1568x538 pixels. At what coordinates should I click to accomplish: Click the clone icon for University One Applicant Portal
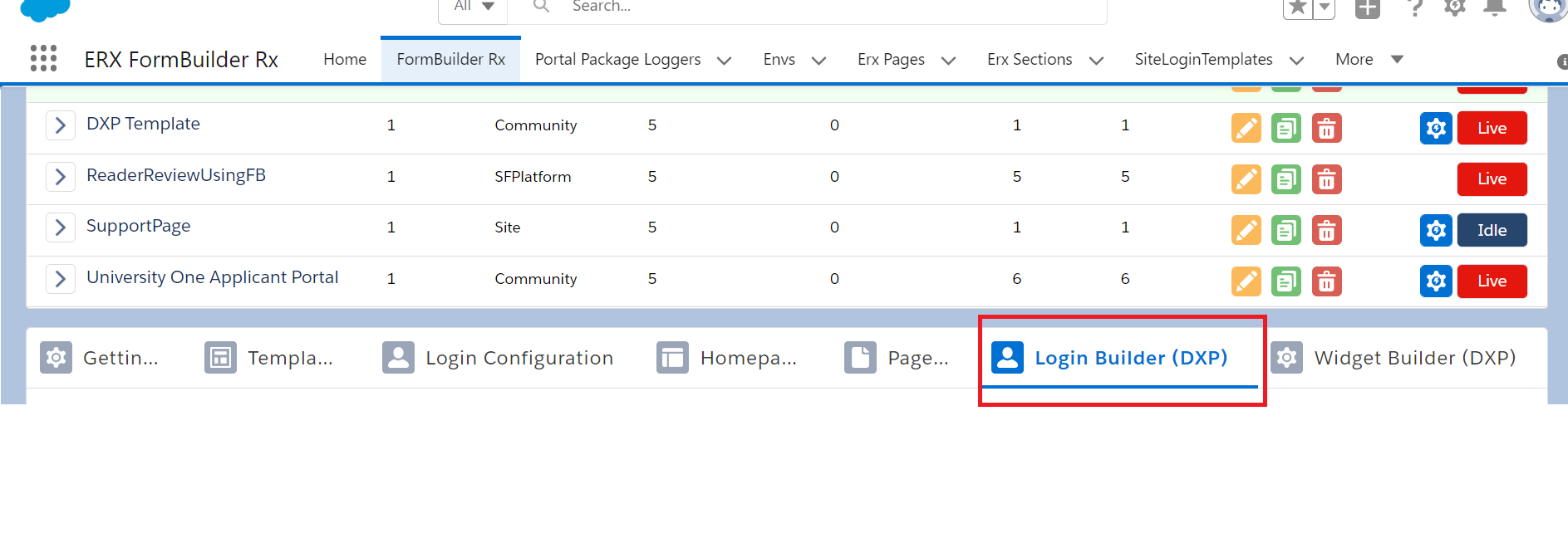tap(1285, 281)
